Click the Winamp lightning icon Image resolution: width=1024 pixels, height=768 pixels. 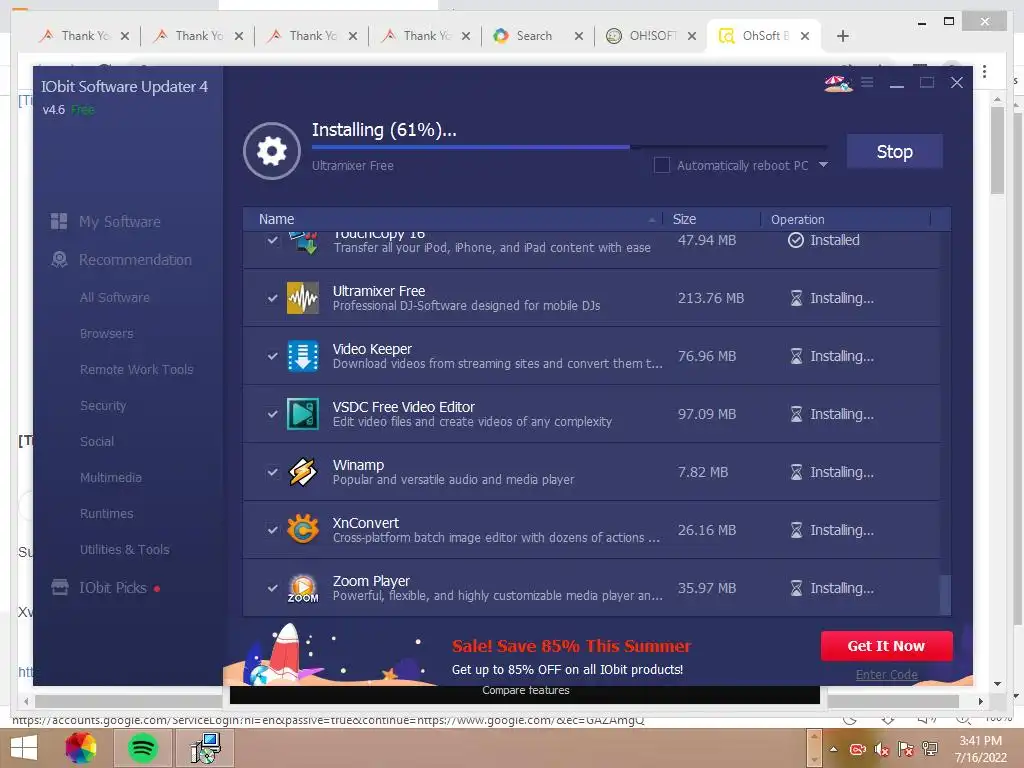[x=303, y=472]
